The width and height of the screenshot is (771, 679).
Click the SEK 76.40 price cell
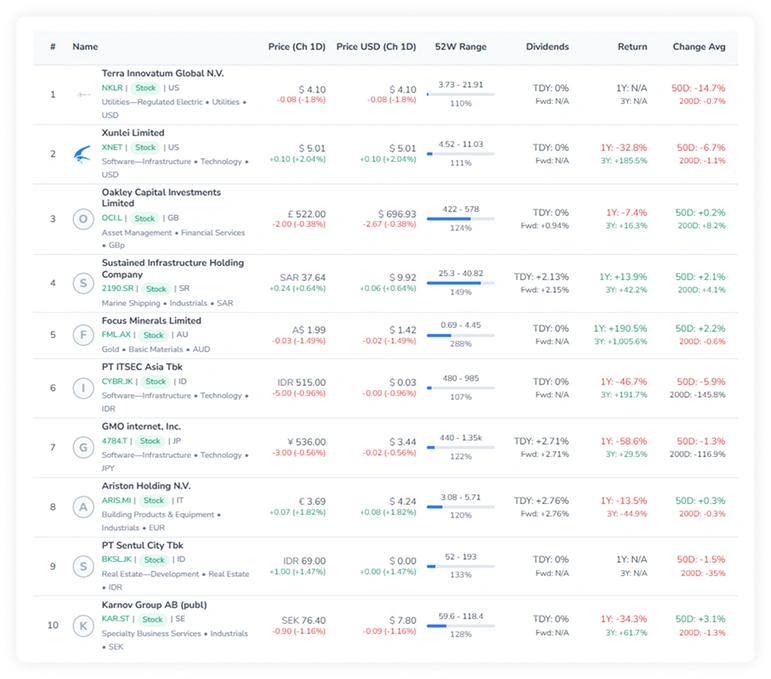coord(303,620)
